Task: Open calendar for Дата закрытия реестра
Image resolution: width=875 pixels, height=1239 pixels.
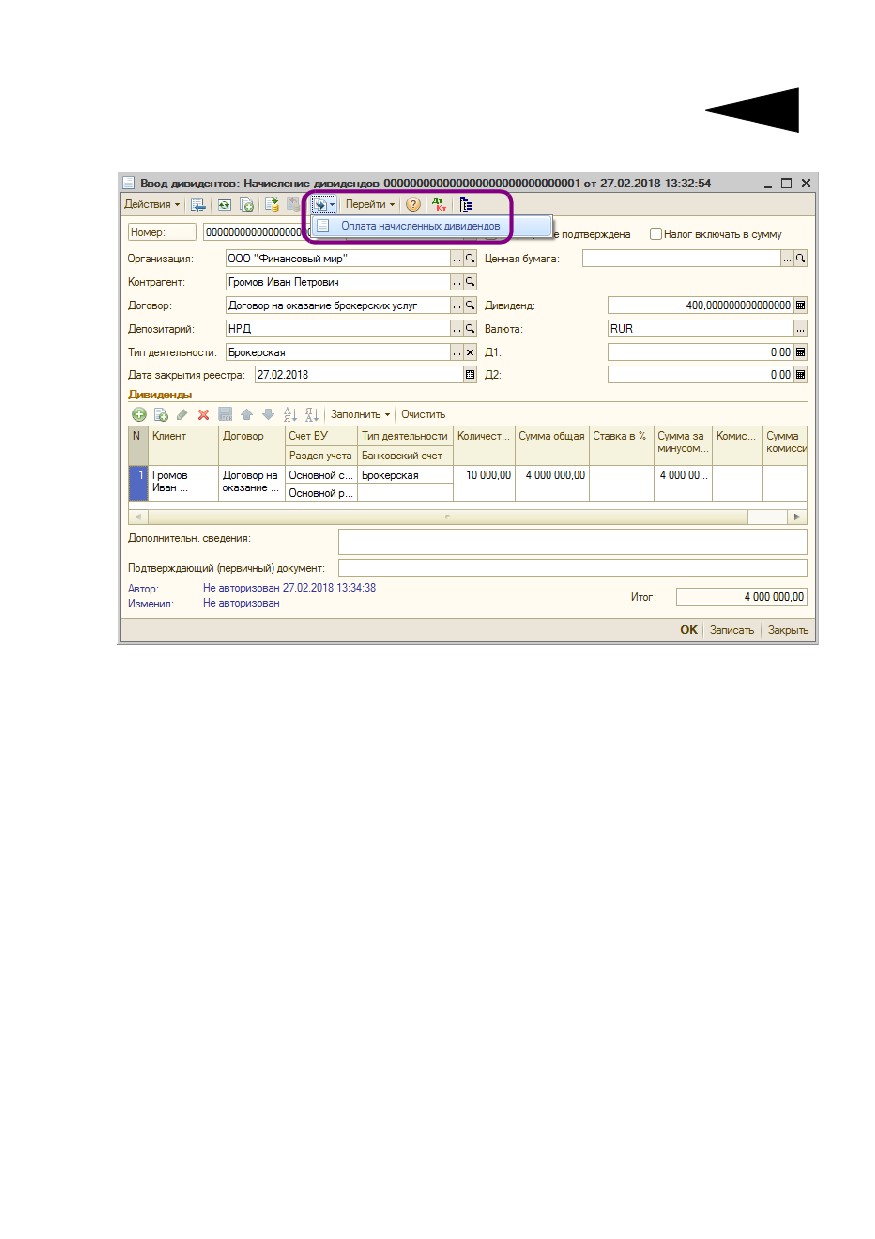Action: point(470,375)
